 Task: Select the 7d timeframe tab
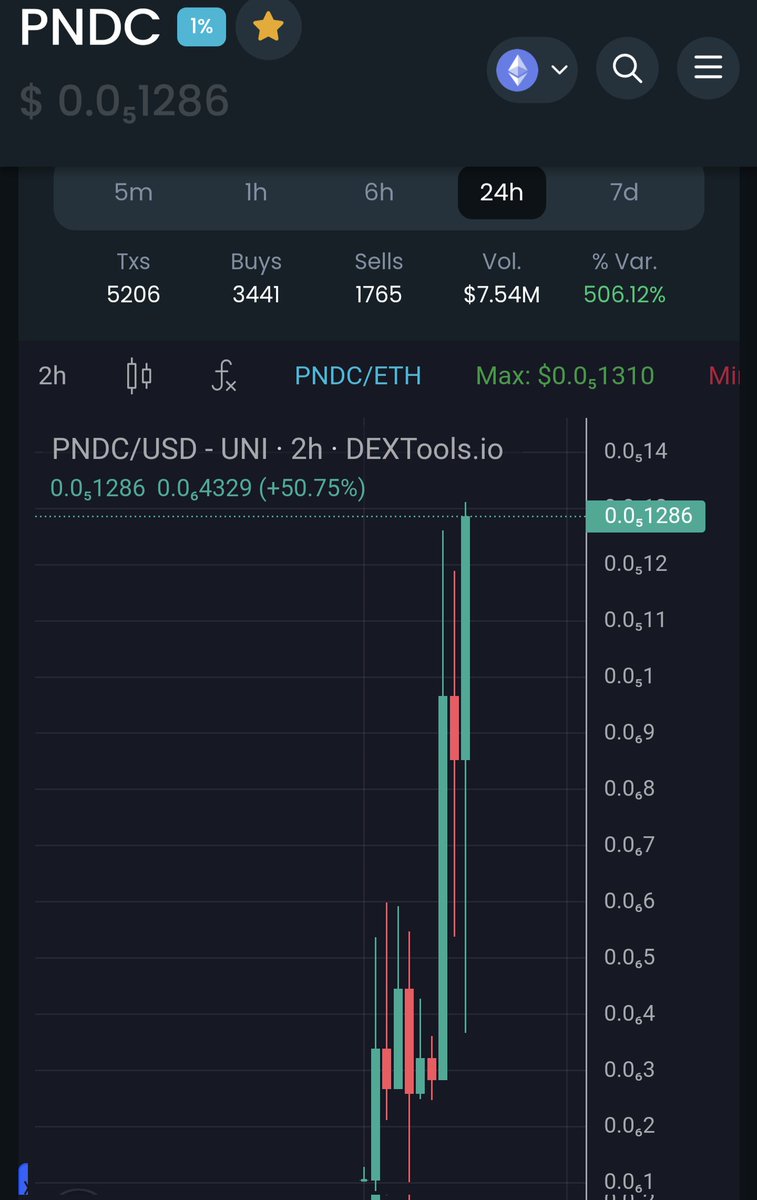[624, 192]
